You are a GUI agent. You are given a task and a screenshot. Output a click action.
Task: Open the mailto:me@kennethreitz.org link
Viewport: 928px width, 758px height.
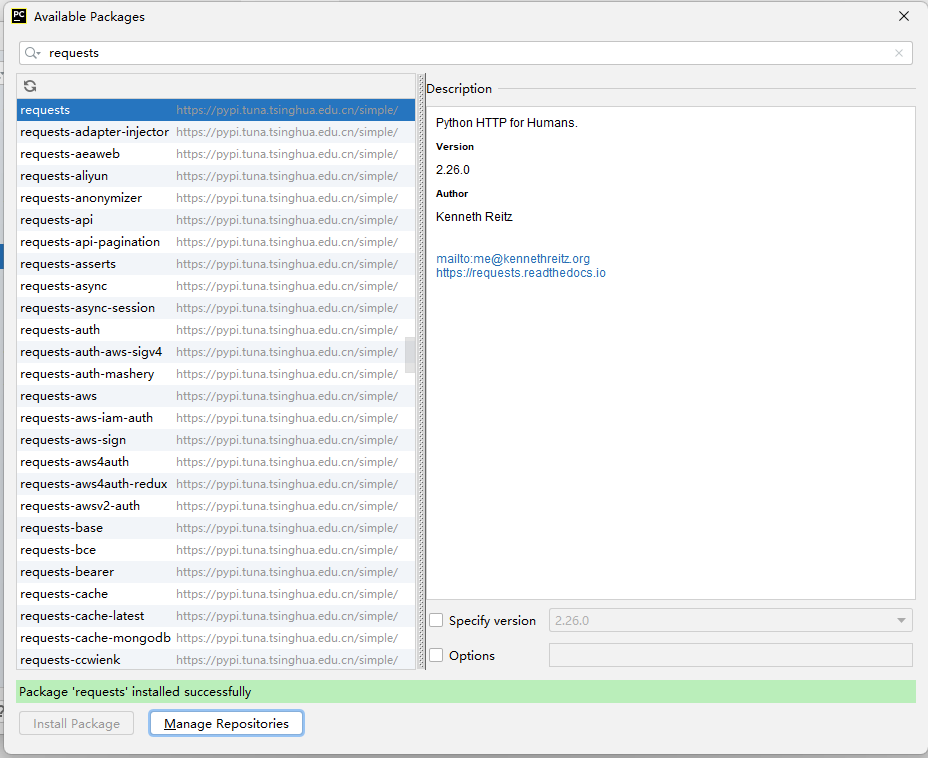click(513, 258)
